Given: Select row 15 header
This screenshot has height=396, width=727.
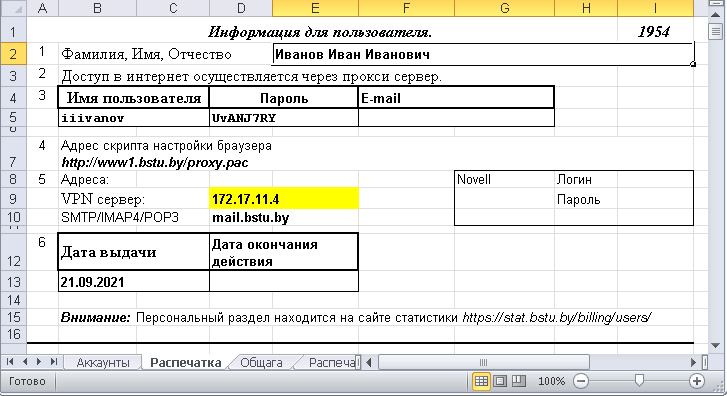Looking at the screenshot, I should point(13,317).
